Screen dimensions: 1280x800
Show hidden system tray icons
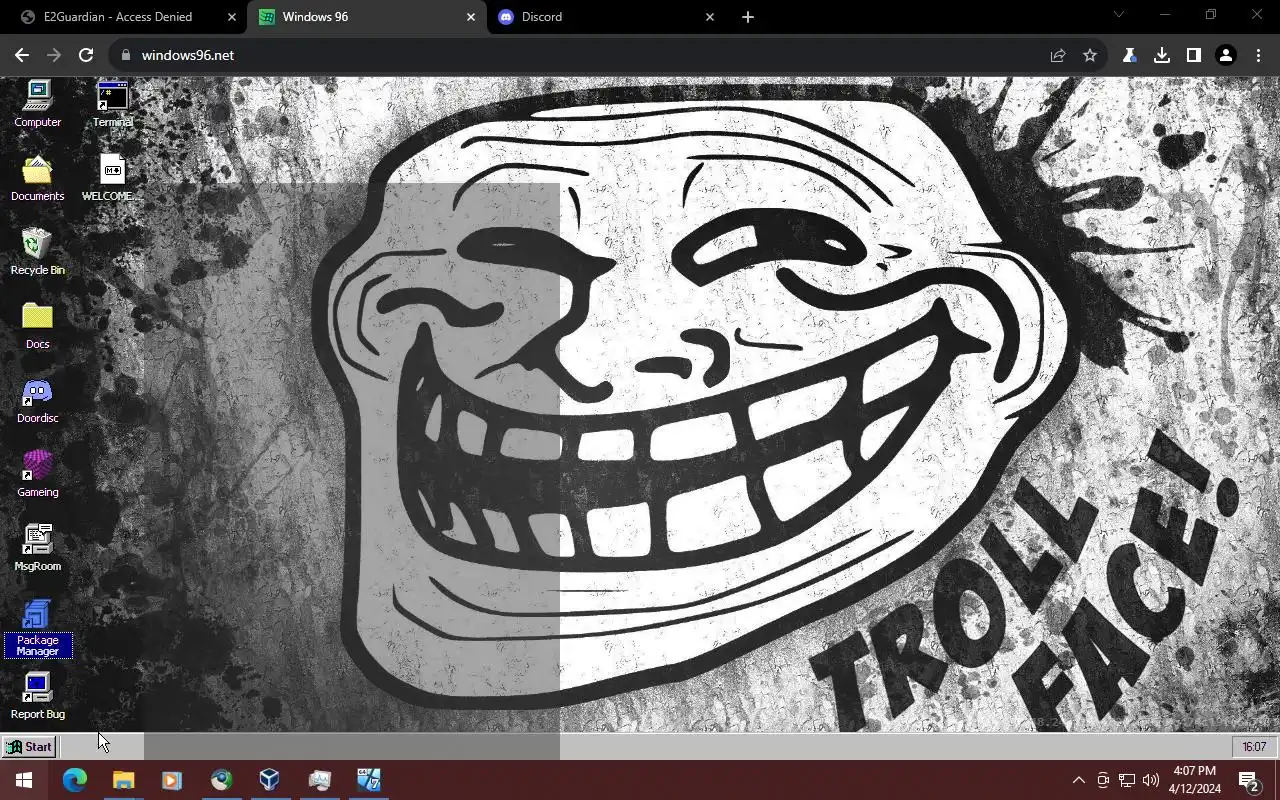pos(1078,780)
